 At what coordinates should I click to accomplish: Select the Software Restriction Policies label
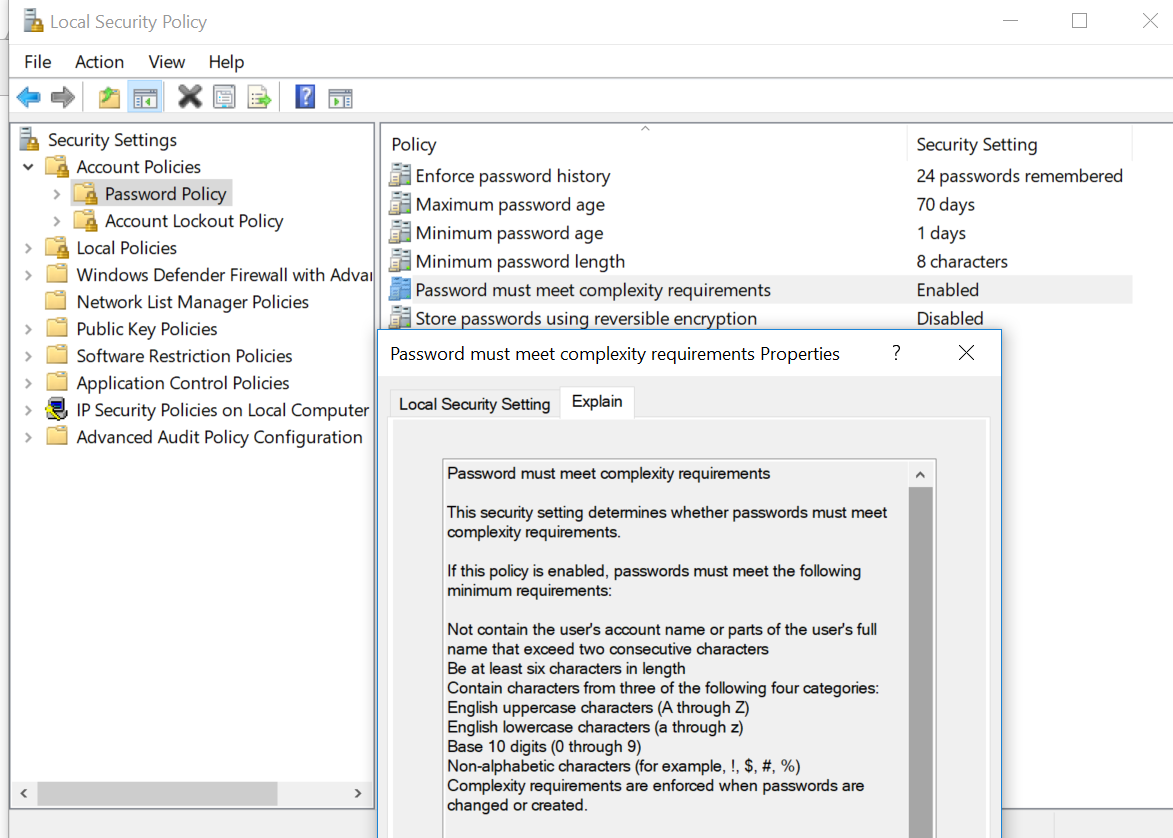click(184, 355)
